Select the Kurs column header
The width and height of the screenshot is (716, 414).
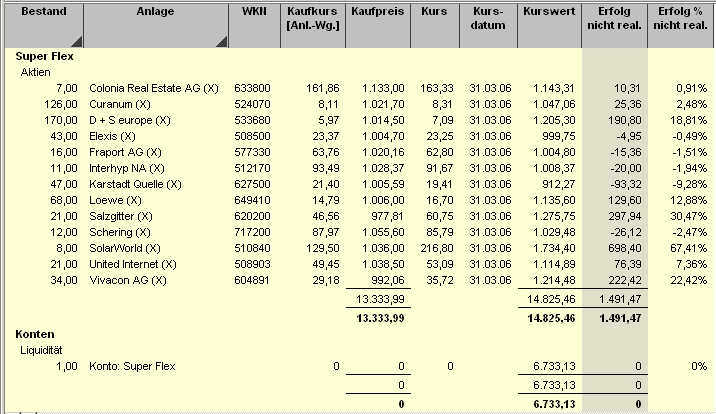(435, 26)
